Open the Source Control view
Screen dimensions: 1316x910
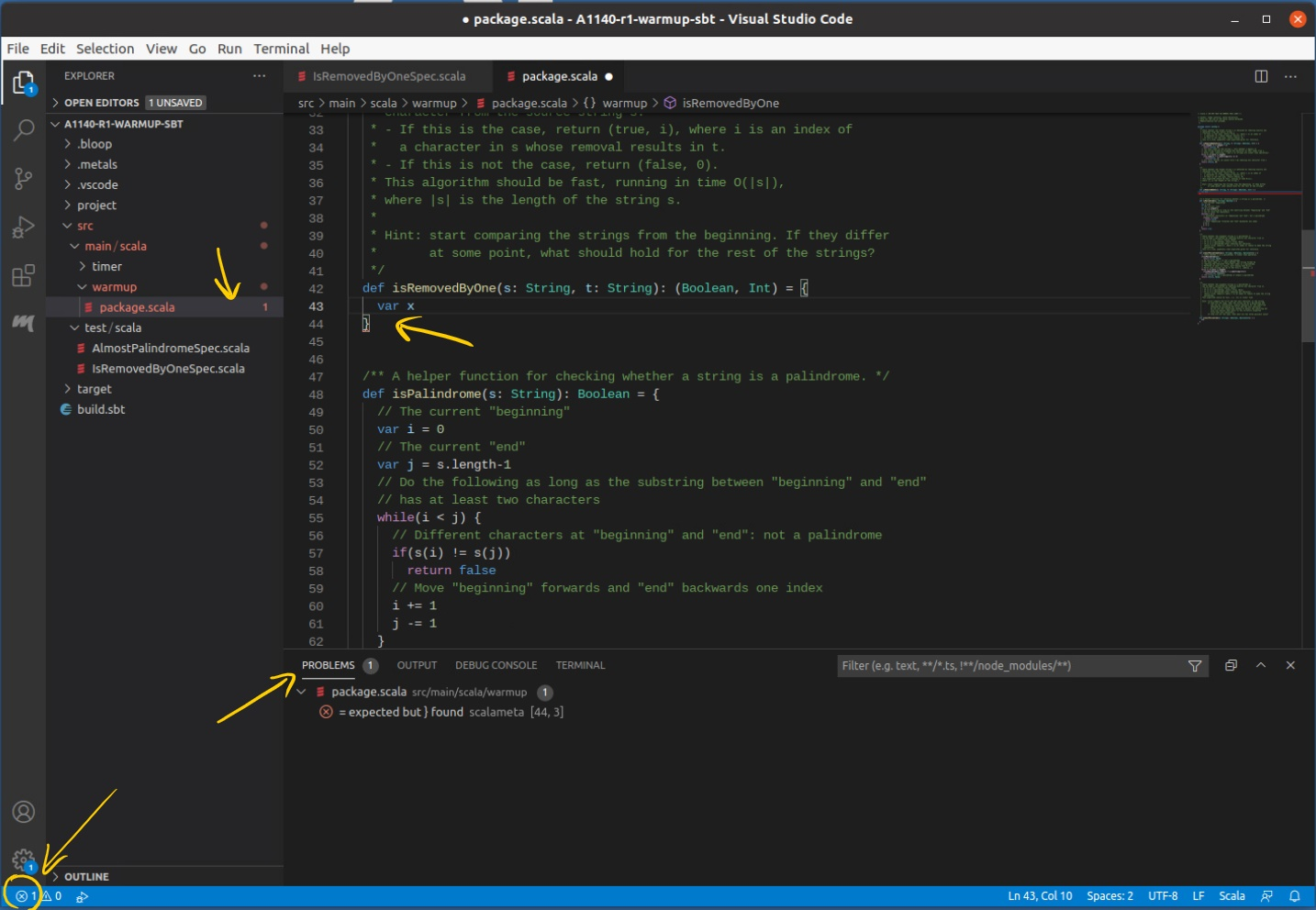pos(24,178)
